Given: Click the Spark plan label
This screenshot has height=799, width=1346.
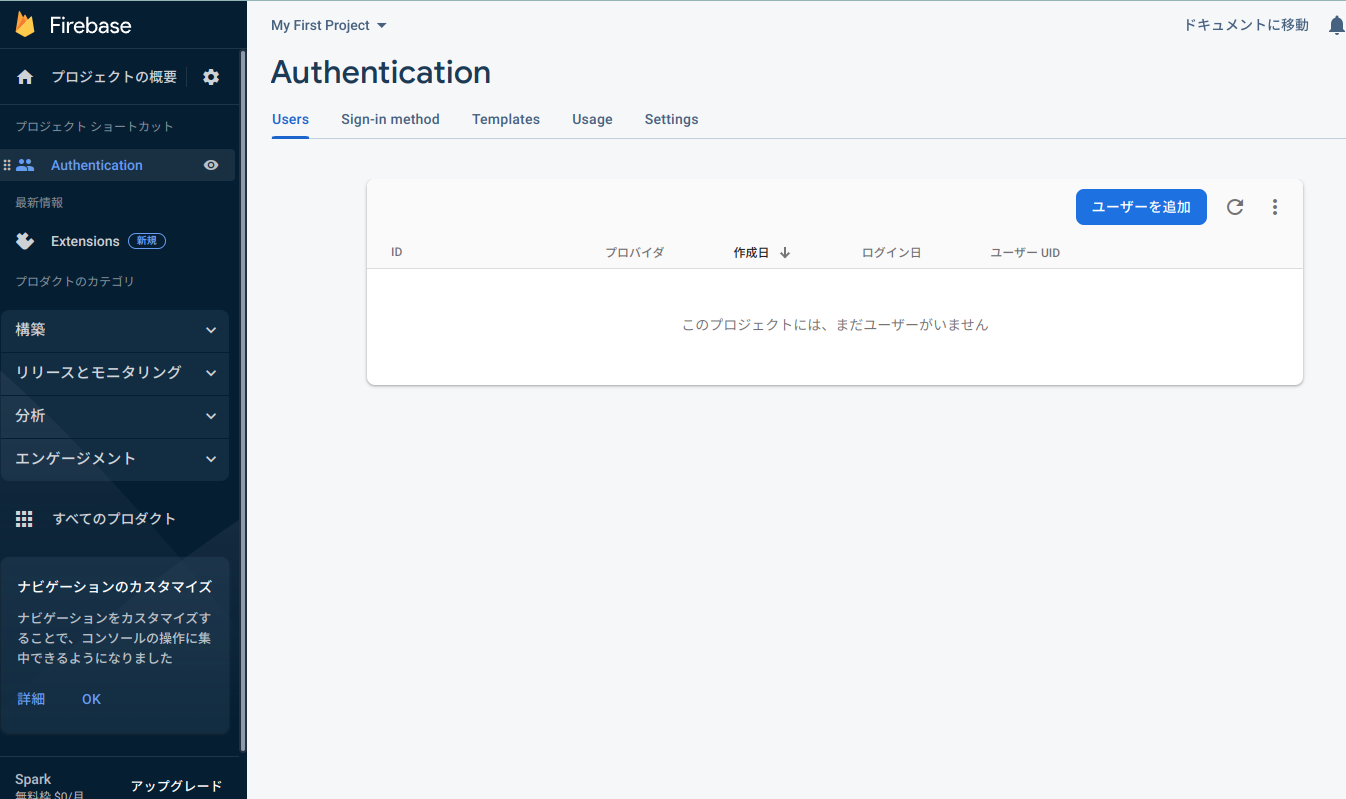Looking at the screenshot, I should point(33,779).
